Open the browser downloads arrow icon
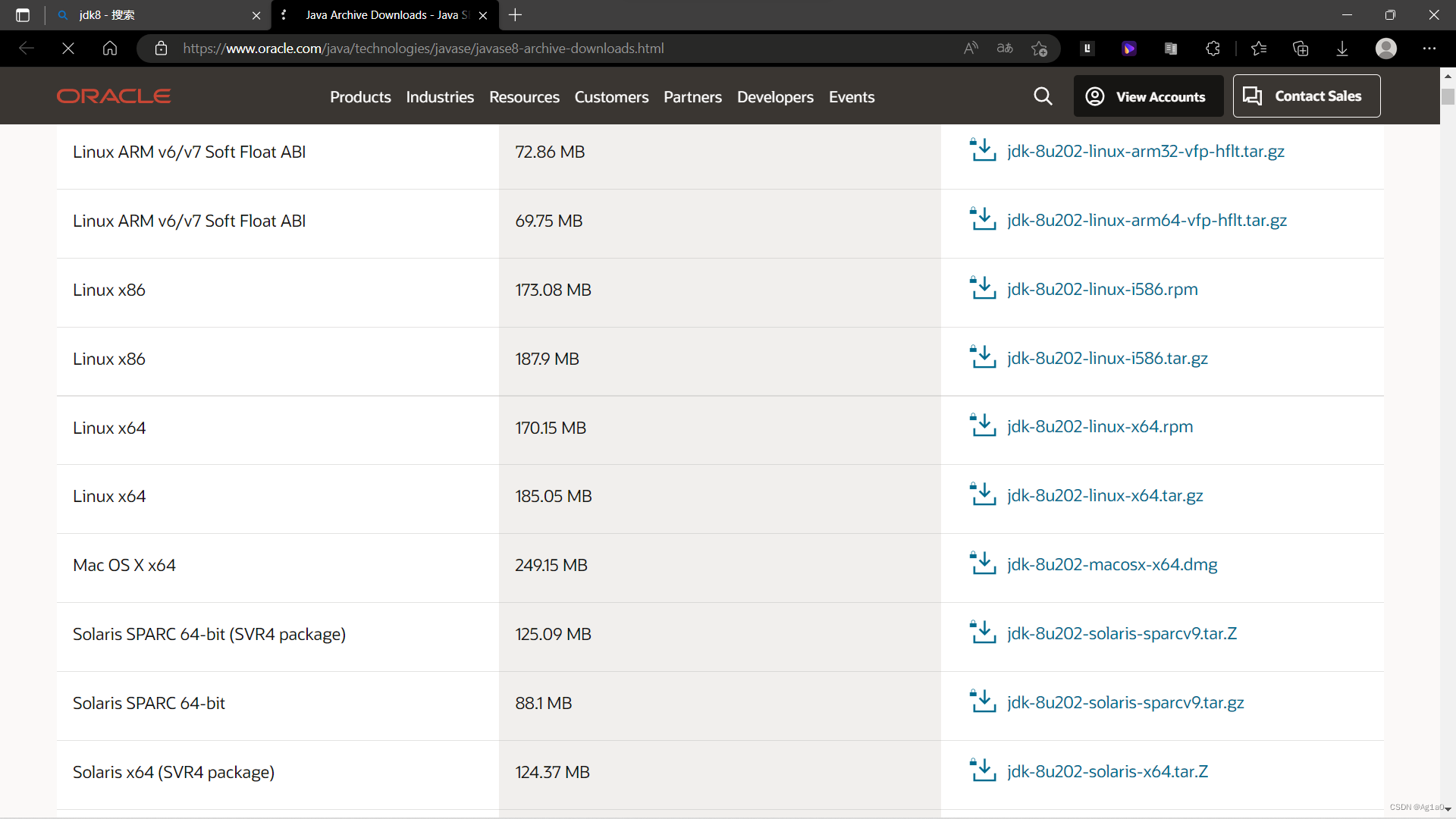The image size is (1456, 819). [x=1341, y=49]
